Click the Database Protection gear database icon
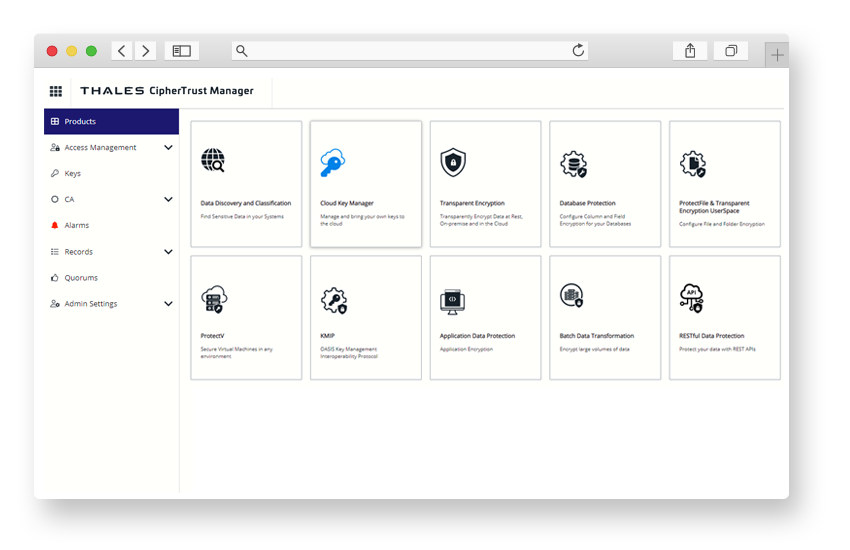Viewport: 850px width, 550px height. tap(574, 164)
